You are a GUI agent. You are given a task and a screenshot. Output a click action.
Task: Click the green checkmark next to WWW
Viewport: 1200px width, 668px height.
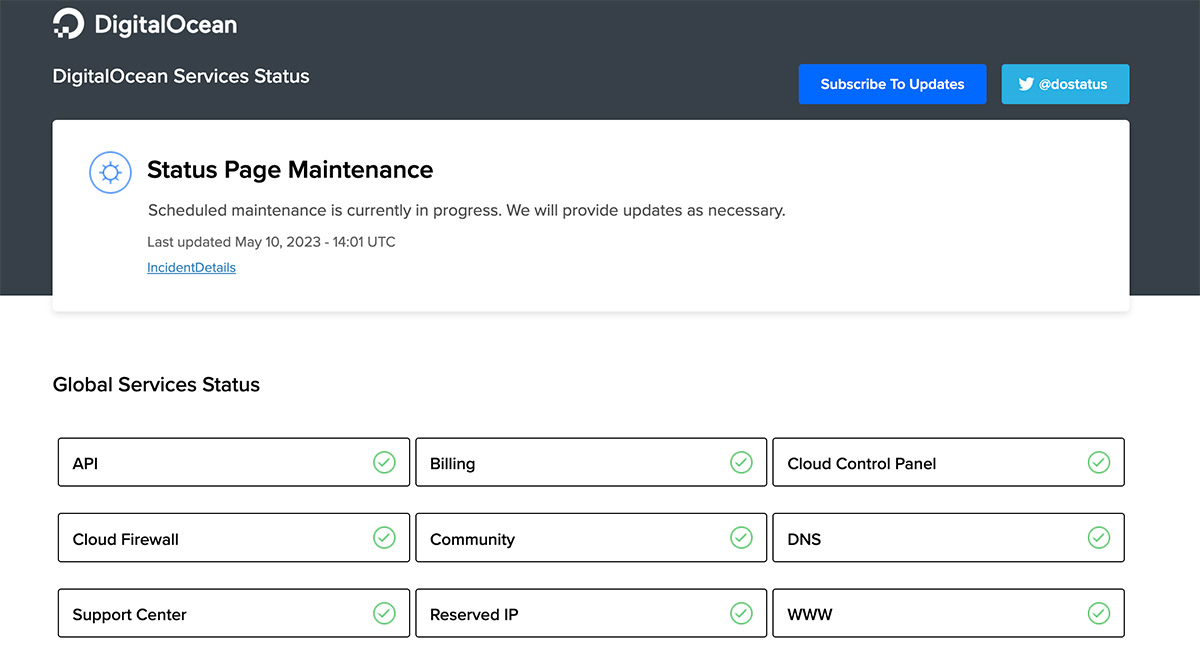coord(1099,612)
